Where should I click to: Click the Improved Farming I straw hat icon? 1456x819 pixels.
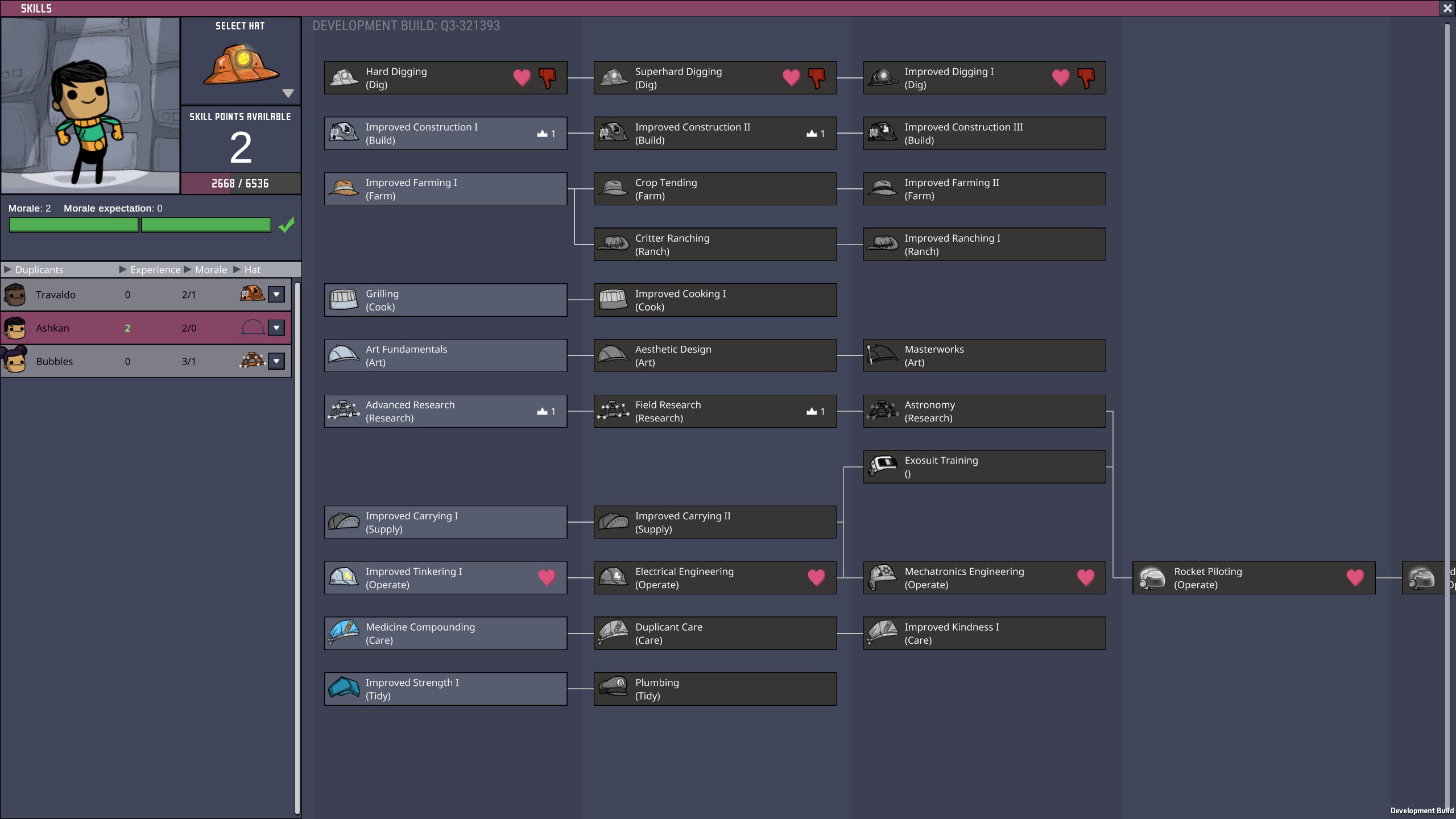(x=344, y=189)
